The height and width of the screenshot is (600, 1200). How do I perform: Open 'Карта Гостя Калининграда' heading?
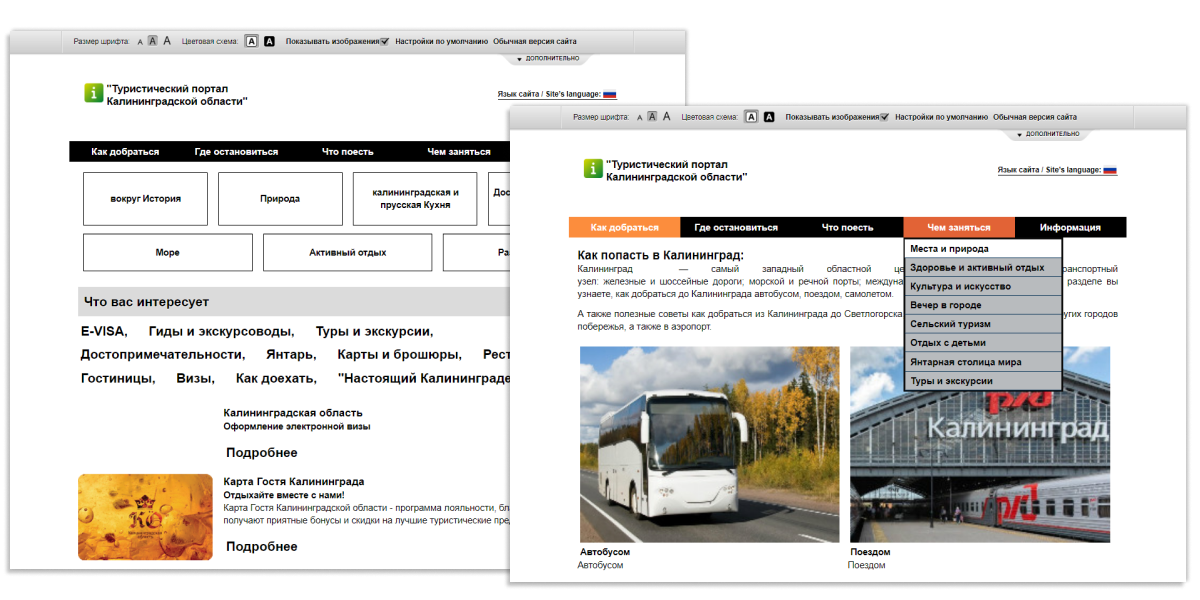[x=294, y=482]
